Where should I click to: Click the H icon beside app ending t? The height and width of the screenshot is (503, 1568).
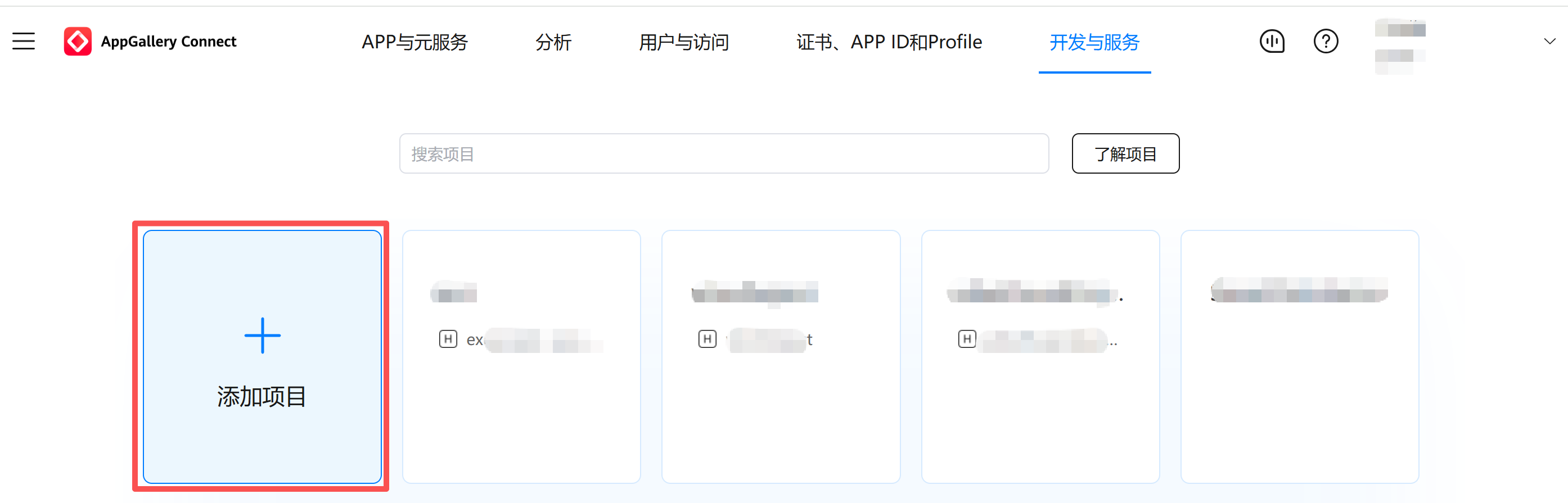click(707, 339)
